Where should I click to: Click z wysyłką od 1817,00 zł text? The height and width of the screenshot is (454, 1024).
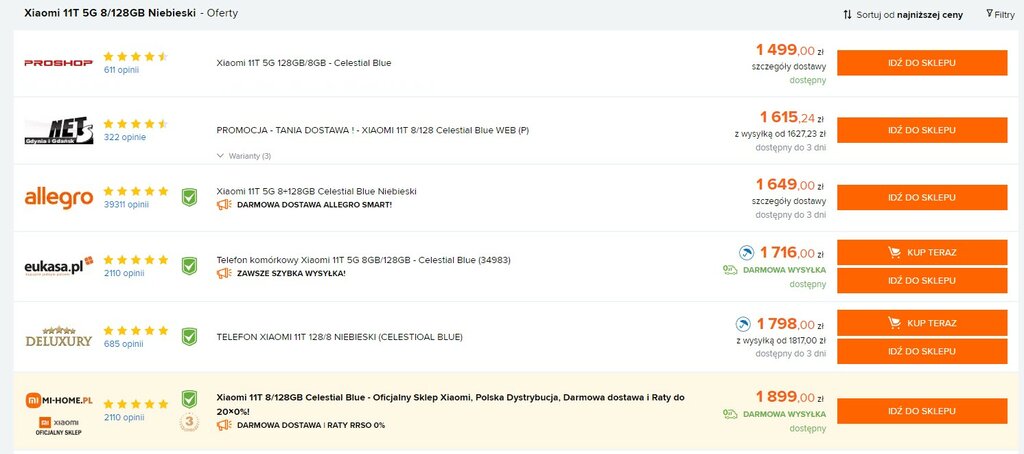tap(781, 340)
